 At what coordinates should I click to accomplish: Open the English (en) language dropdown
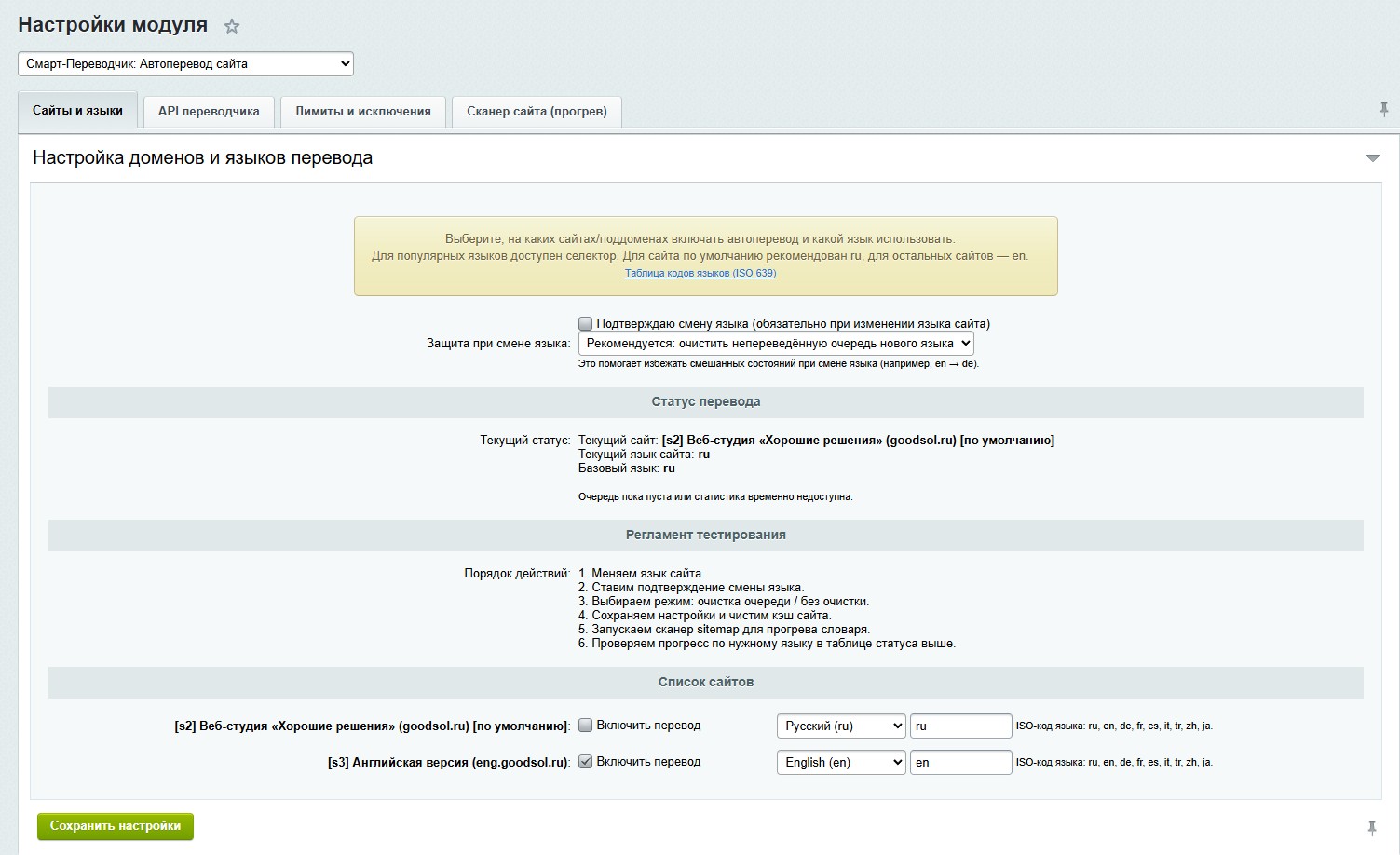pos(841,762)
